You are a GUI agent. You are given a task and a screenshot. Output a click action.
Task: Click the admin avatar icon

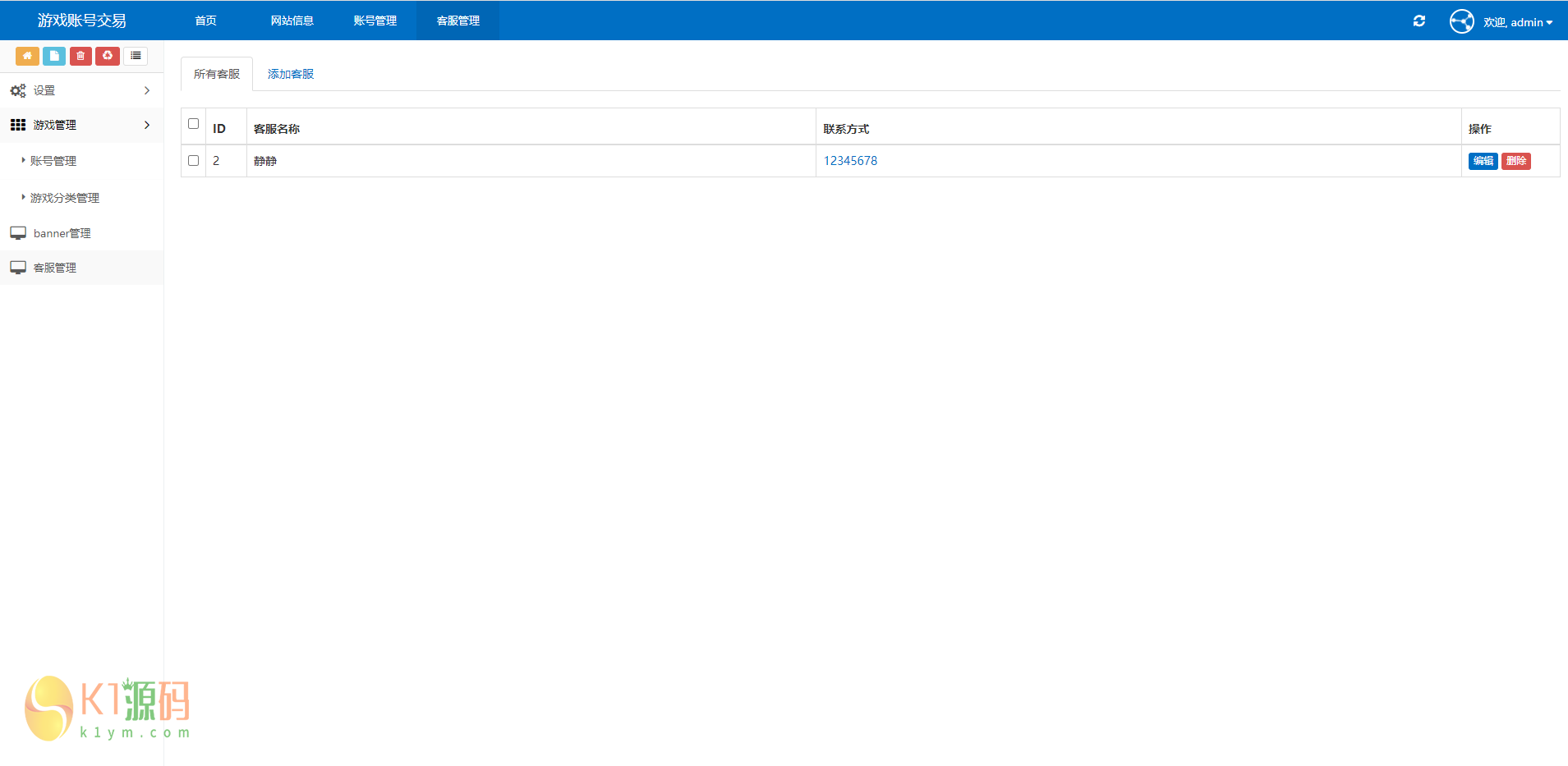[x=1462, y=21]
